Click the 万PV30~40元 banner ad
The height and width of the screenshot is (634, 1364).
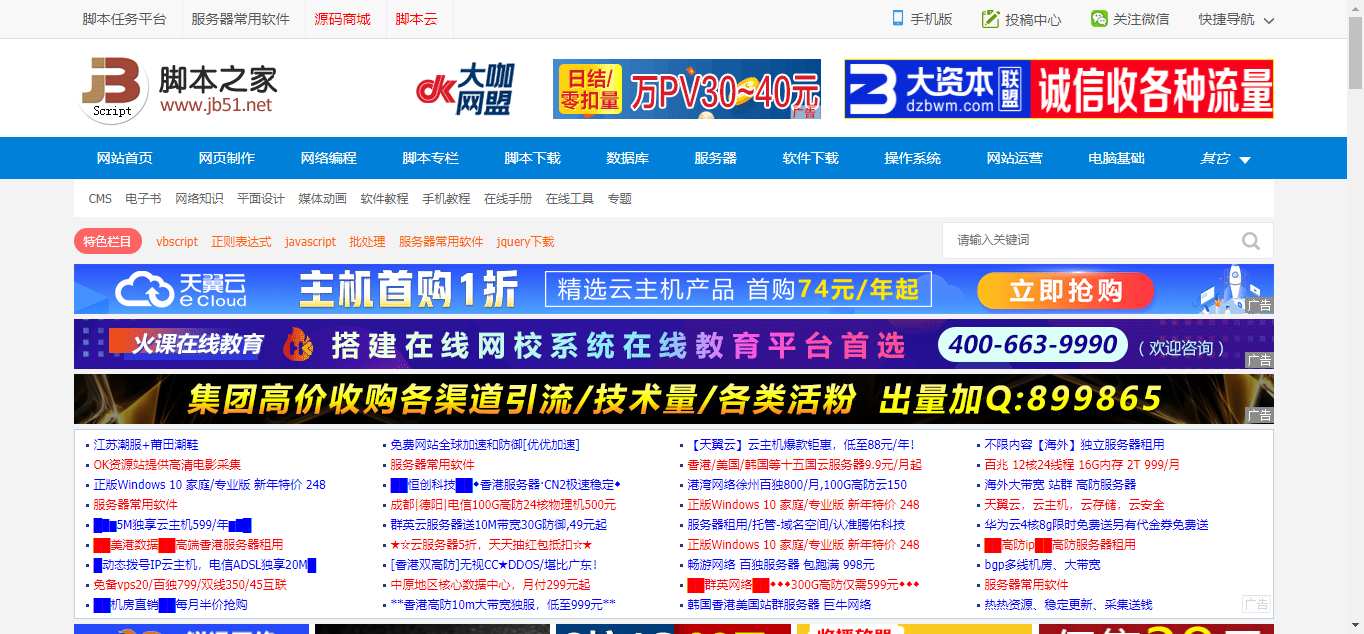[687, 89]
